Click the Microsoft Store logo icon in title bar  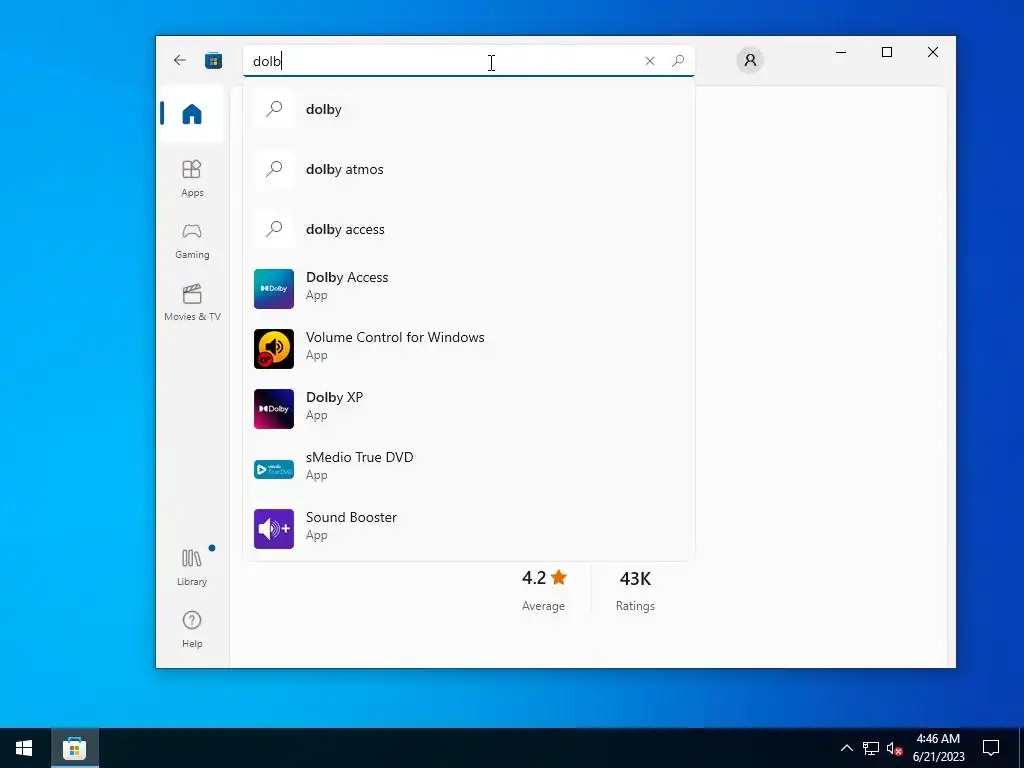click(214, 61)
